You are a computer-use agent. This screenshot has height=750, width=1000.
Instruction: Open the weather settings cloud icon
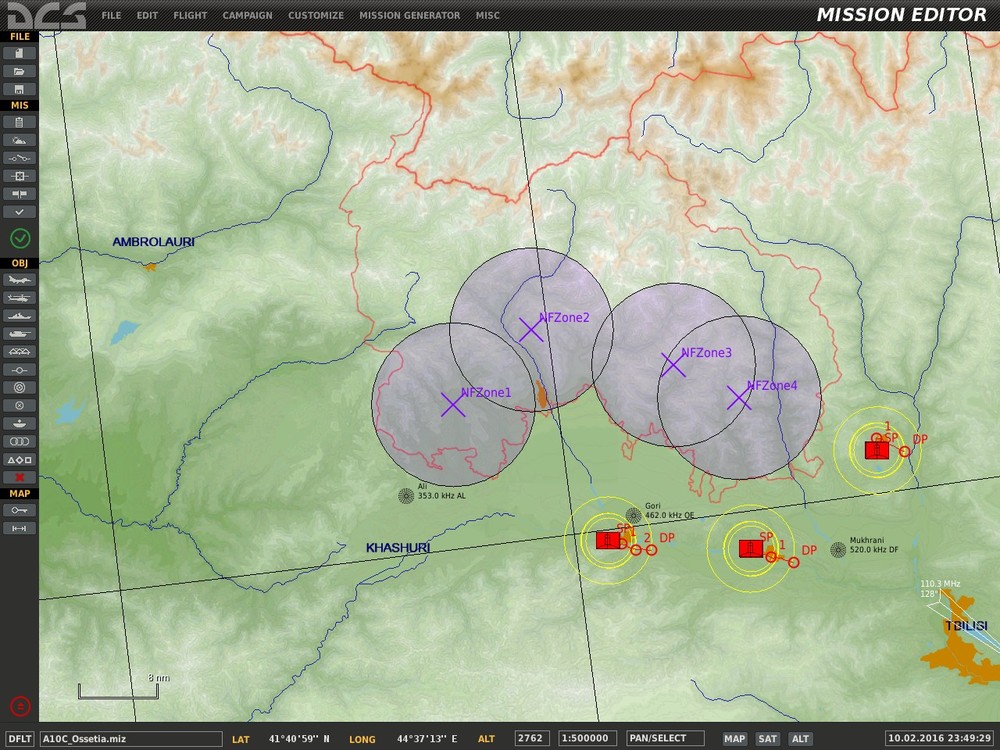(x=19, y=140)
